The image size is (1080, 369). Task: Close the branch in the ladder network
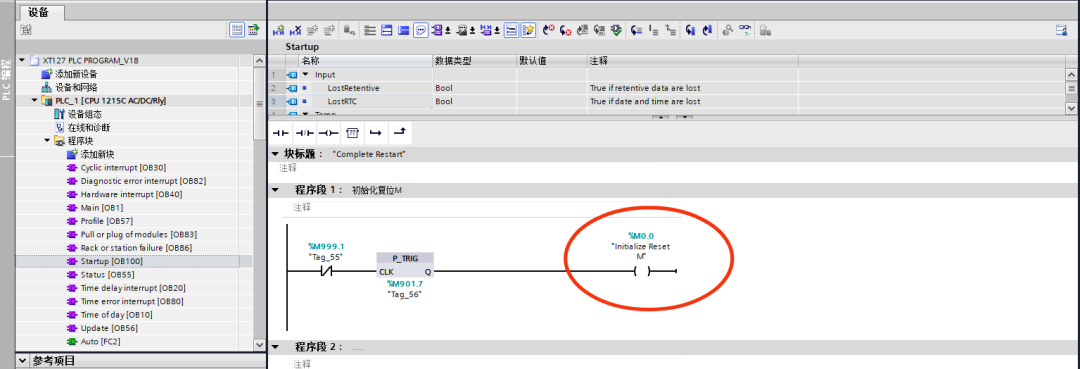click(x=399, y=131)
